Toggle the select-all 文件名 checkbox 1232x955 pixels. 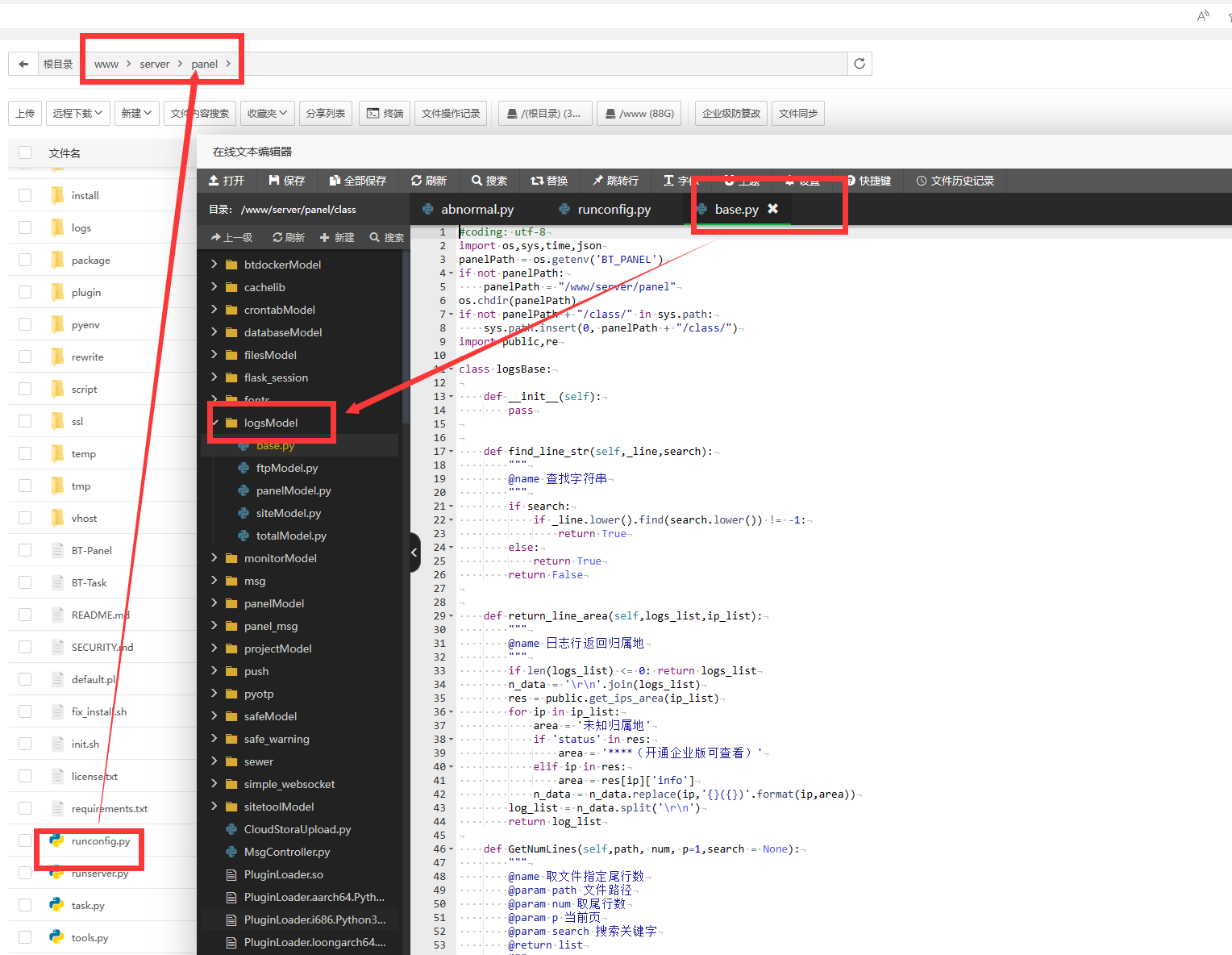pyautogui.click(x=25, y=152)
